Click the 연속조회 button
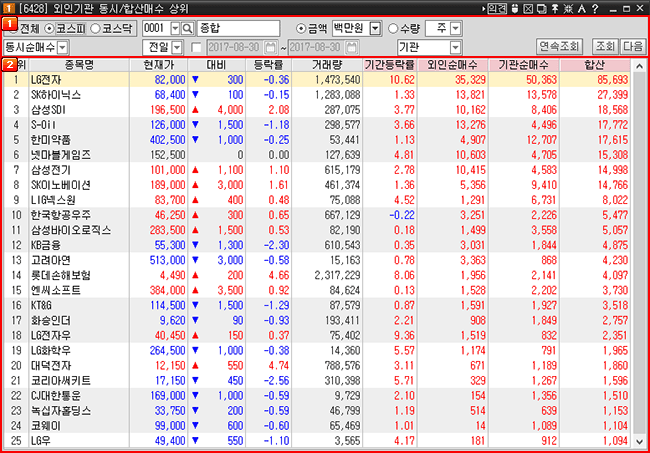This screenshot has height=453, width=650. 559,46
